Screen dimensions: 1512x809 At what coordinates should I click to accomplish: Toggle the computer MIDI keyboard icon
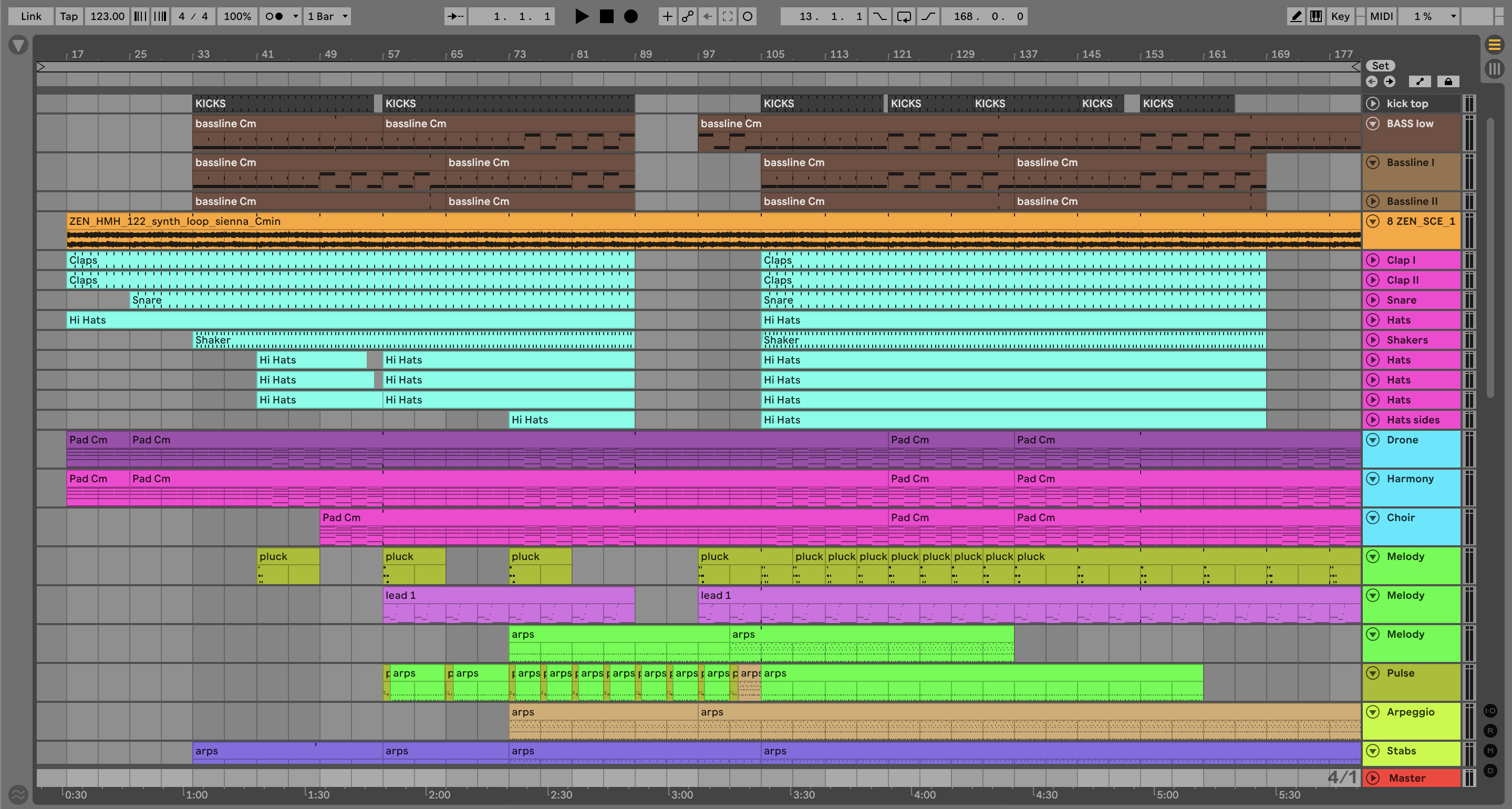click(1316, 16)
